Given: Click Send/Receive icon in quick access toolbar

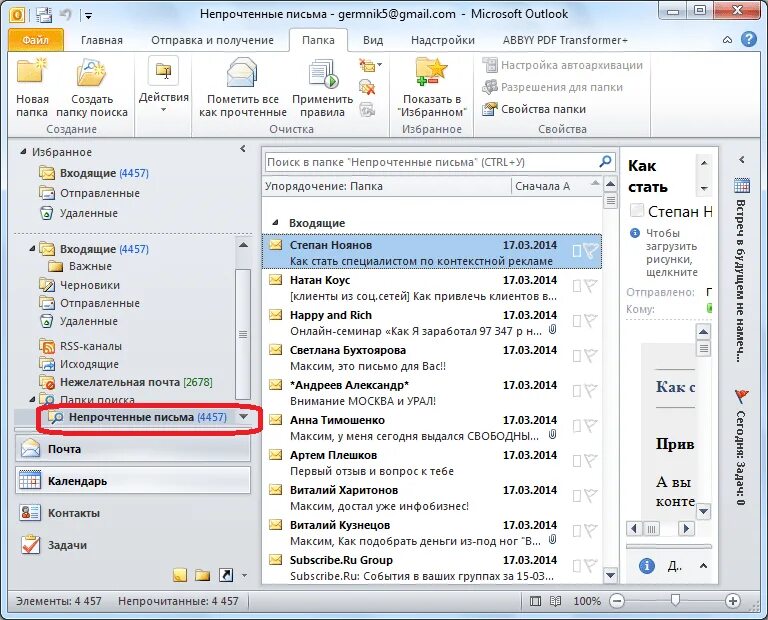Looking at the screenshot, I should point(43,15).
